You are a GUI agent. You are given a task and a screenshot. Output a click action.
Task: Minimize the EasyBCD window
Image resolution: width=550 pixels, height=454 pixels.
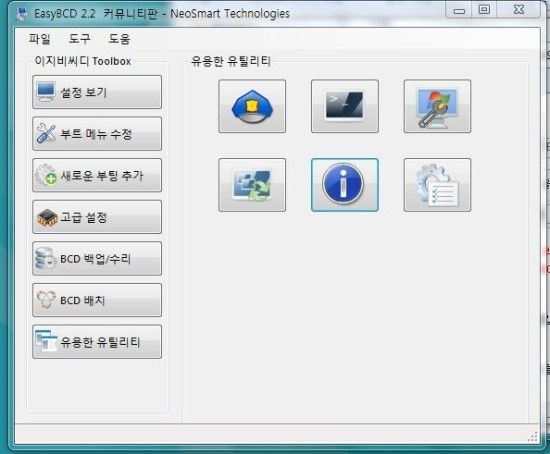(x=459, y=11)
